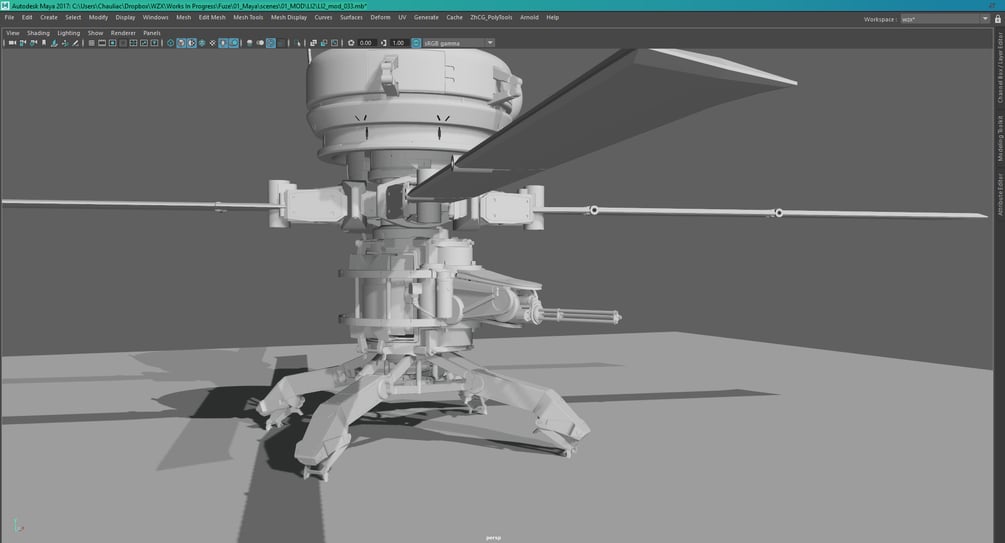Toggle the viewport Shadows icon
The width and height of the screenshot is (1005, 543).
235,43
